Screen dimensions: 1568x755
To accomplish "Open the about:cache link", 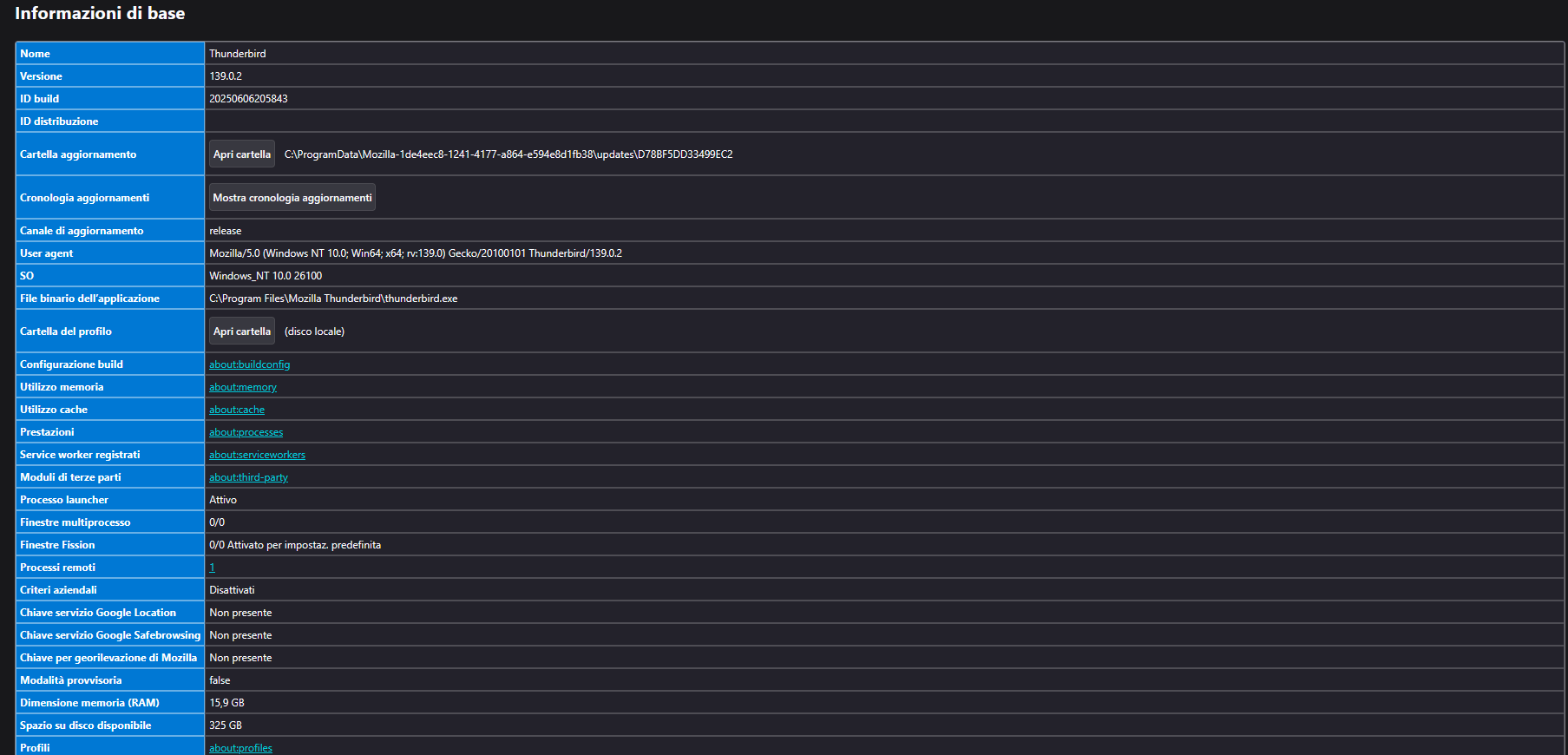I will (x=237, y=410).
